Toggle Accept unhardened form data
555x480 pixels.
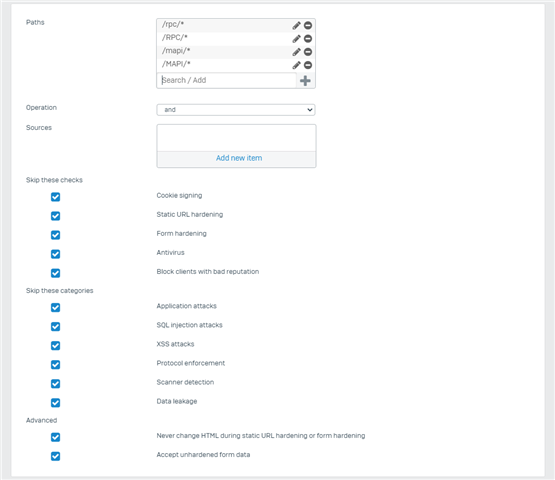(x=56, y=456)
